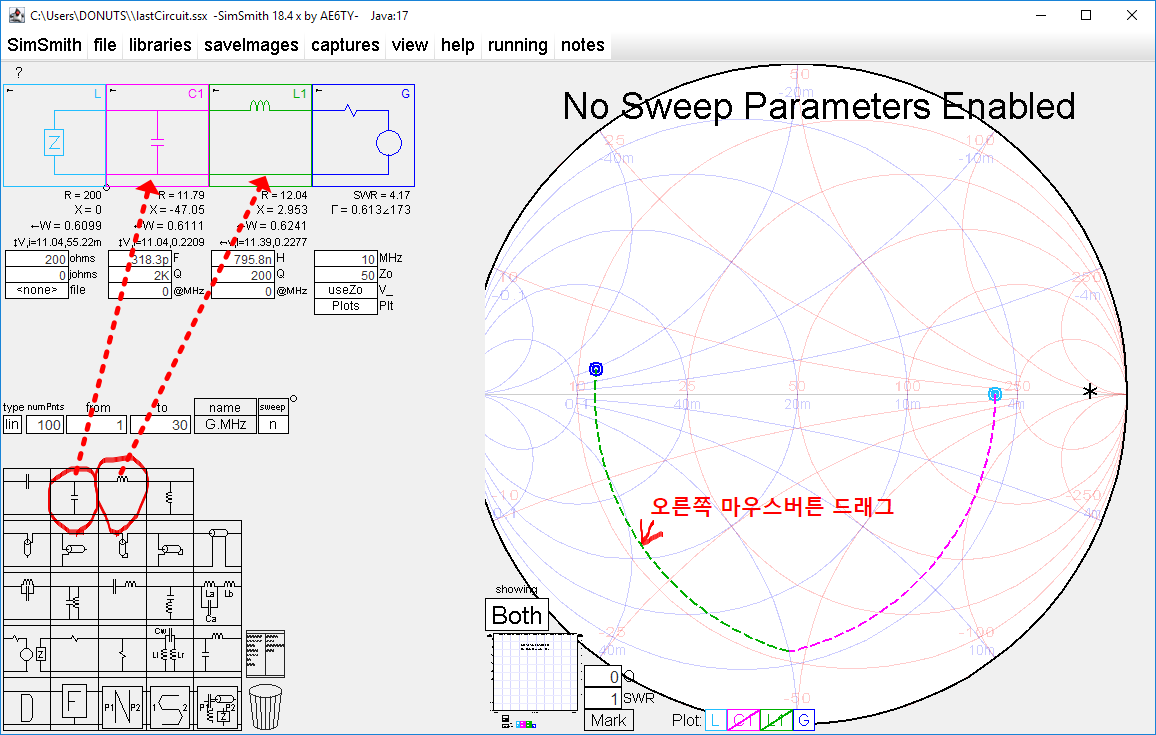Select the generator with Z load component

27,649
